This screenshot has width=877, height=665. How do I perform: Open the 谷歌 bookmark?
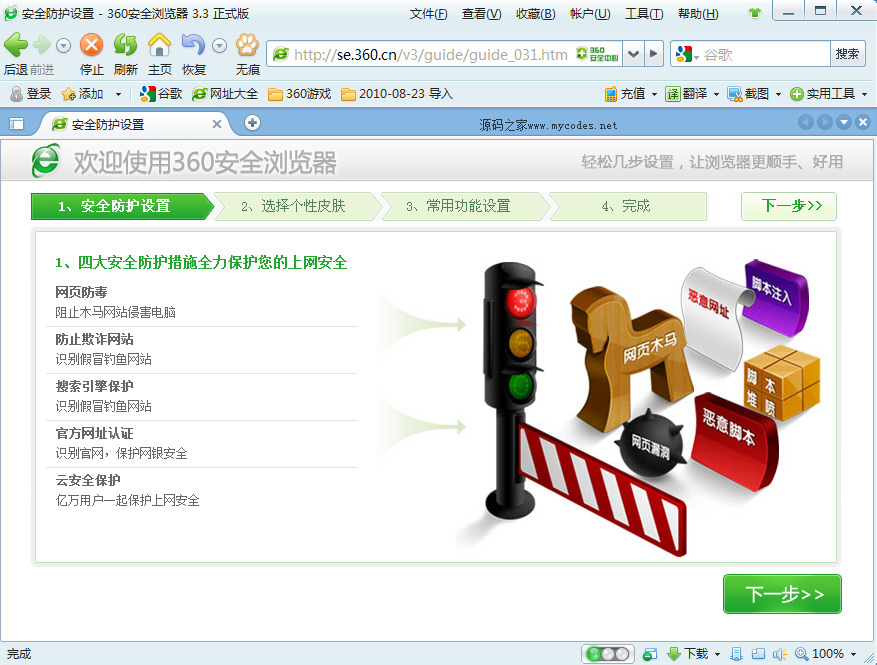click(161, 93)
